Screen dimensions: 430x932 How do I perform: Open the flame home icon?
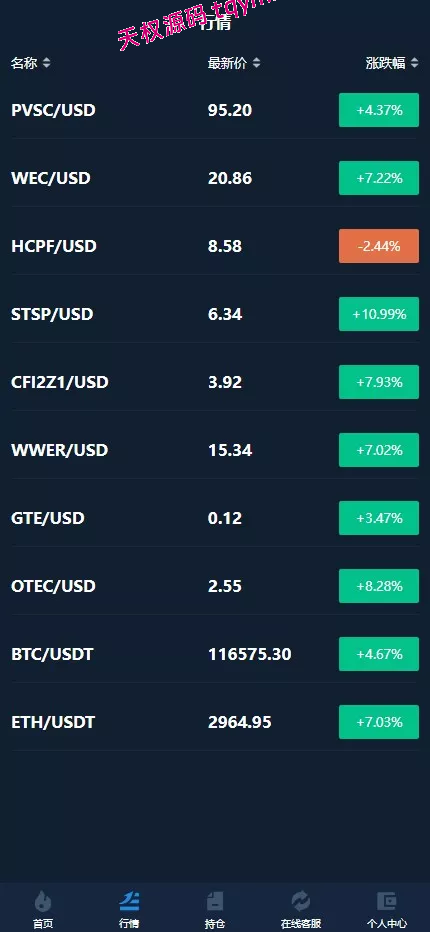pyautogui.click(x=43, y=901)
